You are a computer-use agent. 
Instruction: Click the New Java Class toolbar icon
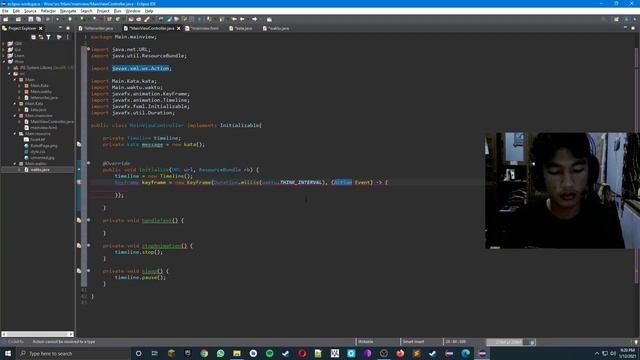(118, 19)
